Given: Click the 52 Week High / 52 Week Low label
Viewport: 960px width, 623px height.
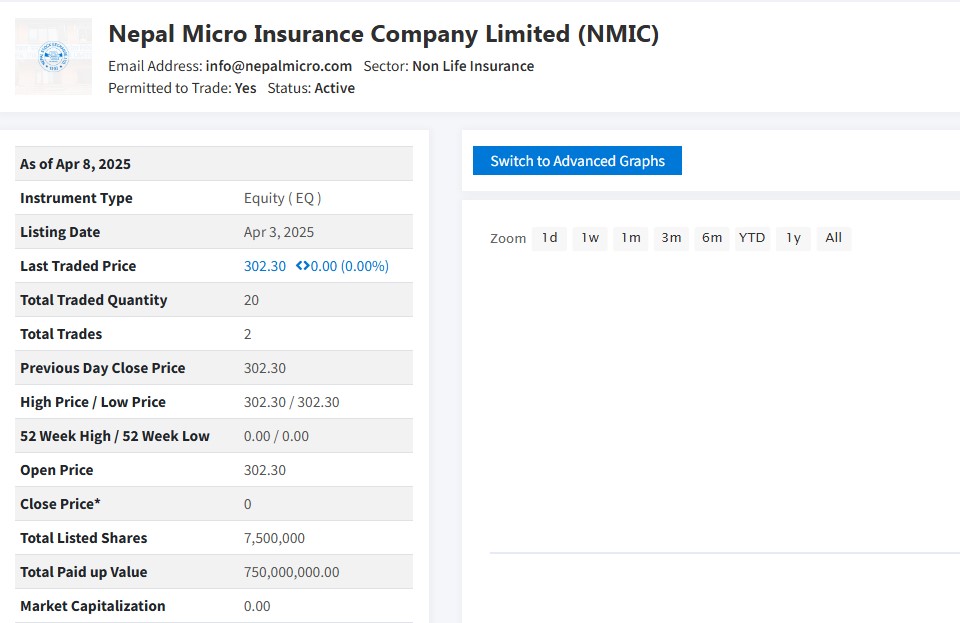Looking at the screenshot, I should tap(115, 436).
